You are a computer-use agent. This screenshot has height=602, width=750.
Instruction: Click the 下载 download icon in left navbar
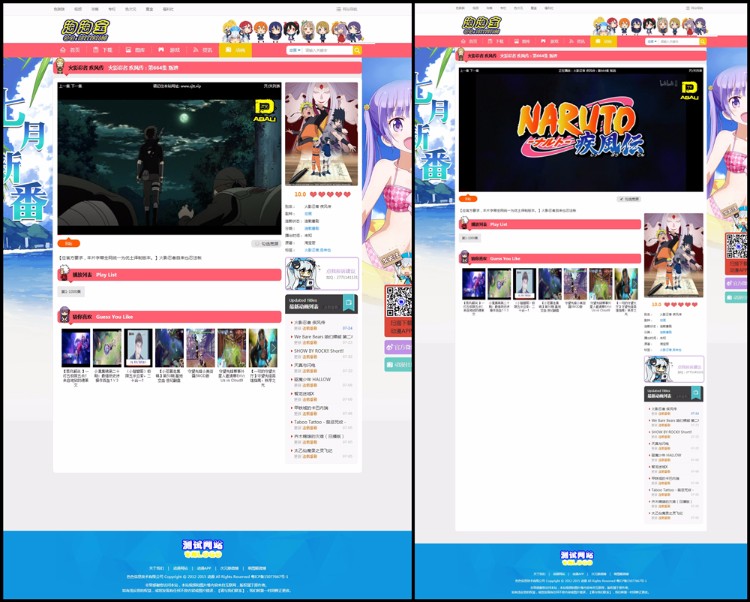(x=96, y=50)
